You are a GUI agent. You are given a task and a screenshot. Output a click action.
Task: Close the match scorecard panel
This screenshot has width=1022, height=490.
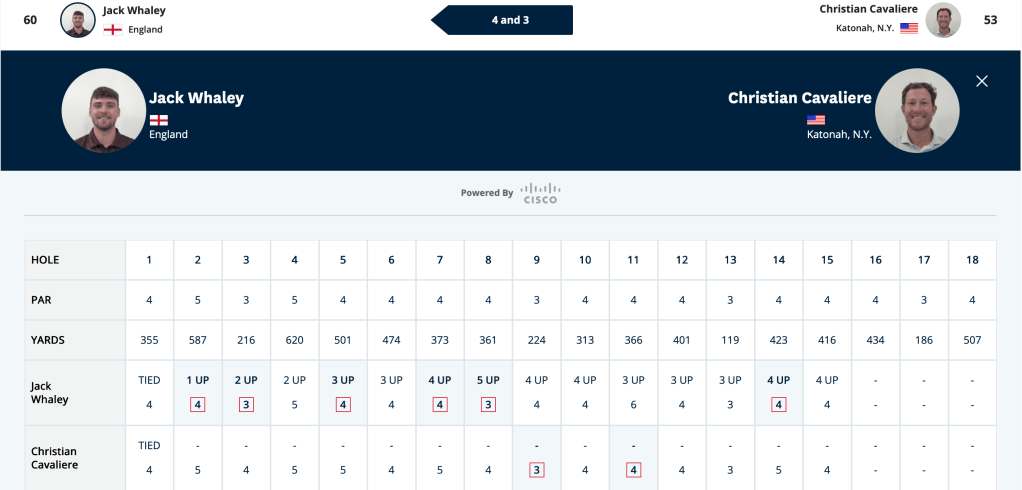pyautogui.click(x=982, y=81)
